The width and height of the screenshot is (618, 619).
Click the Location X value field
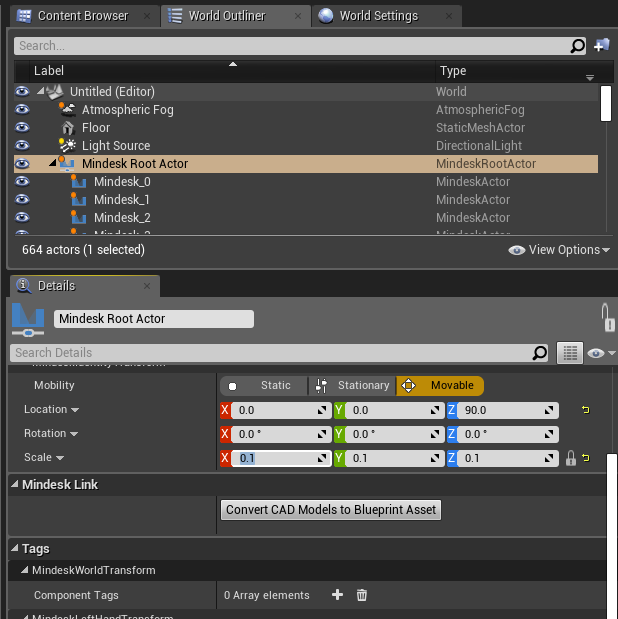pos(281,411)
